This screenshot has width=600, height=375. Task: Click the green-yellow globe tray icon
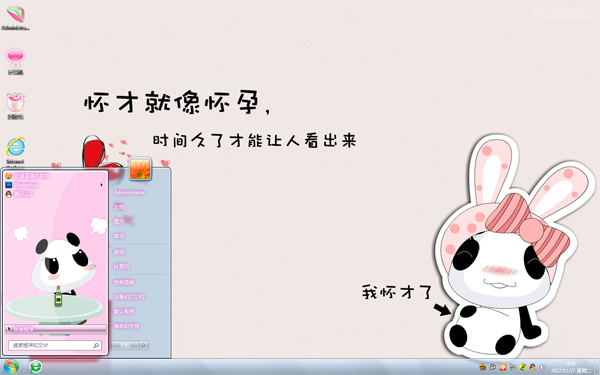tap(523, 367)
